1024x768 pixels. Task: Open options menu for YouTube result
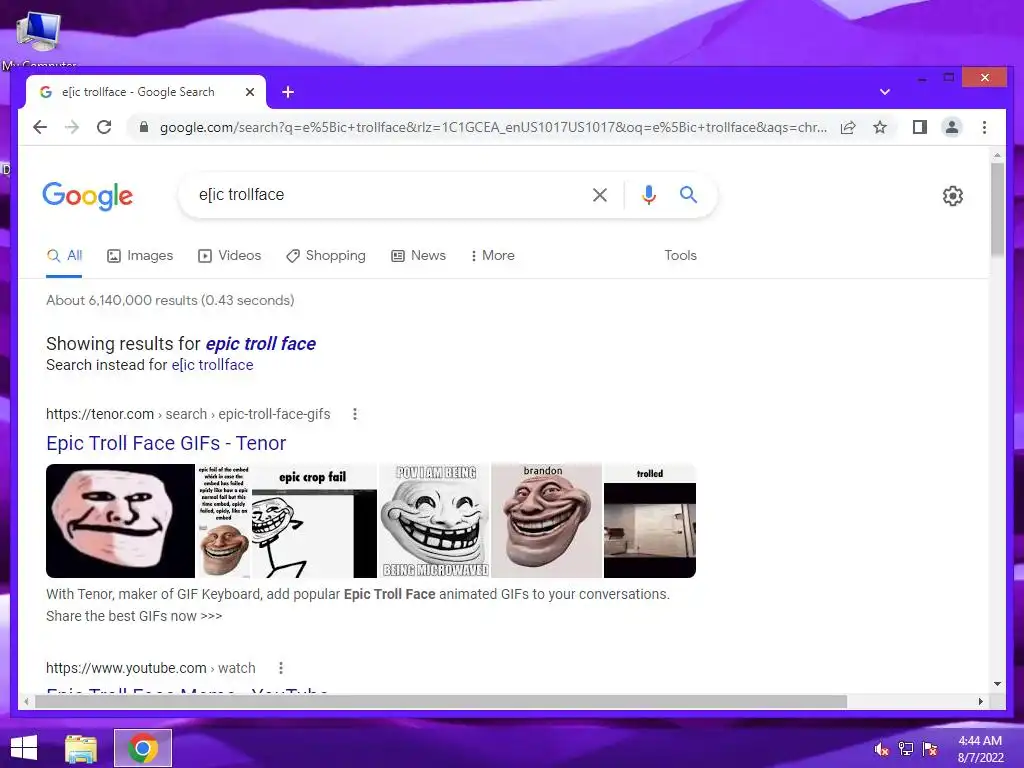(281, 668)
